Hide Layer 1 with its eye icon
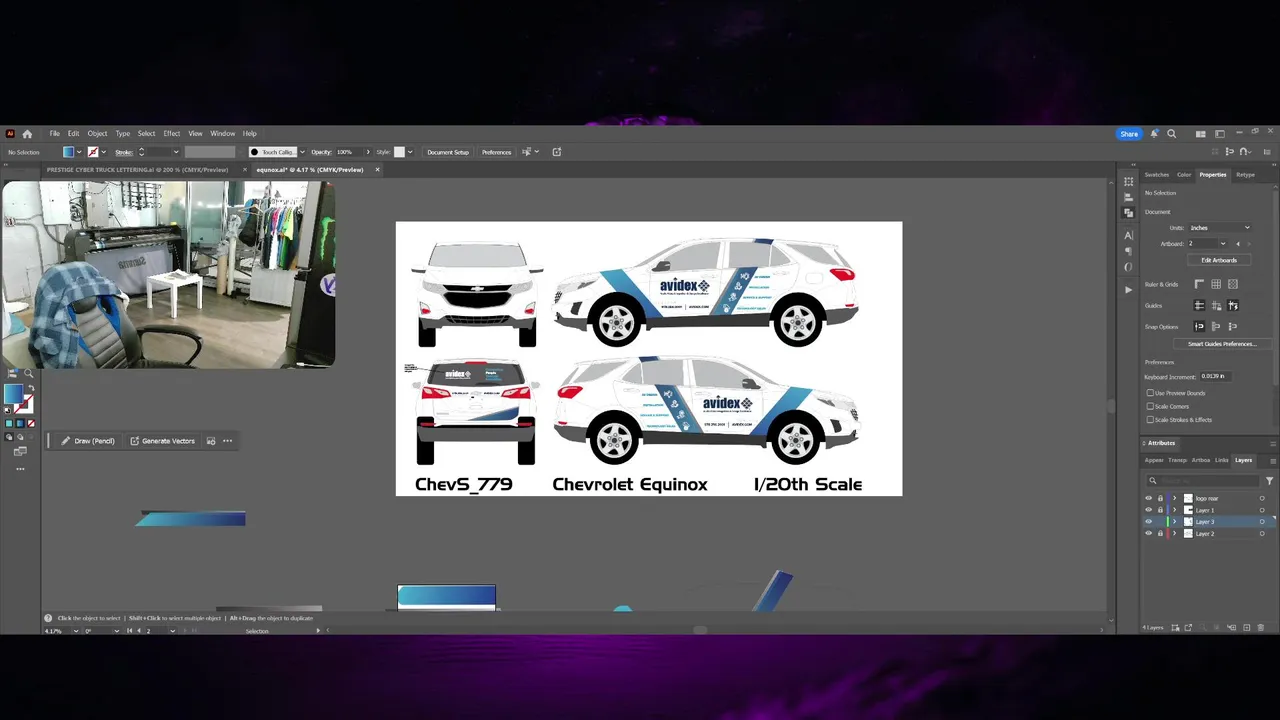This screenshot has width=1280, height=720. [1148, 510]
